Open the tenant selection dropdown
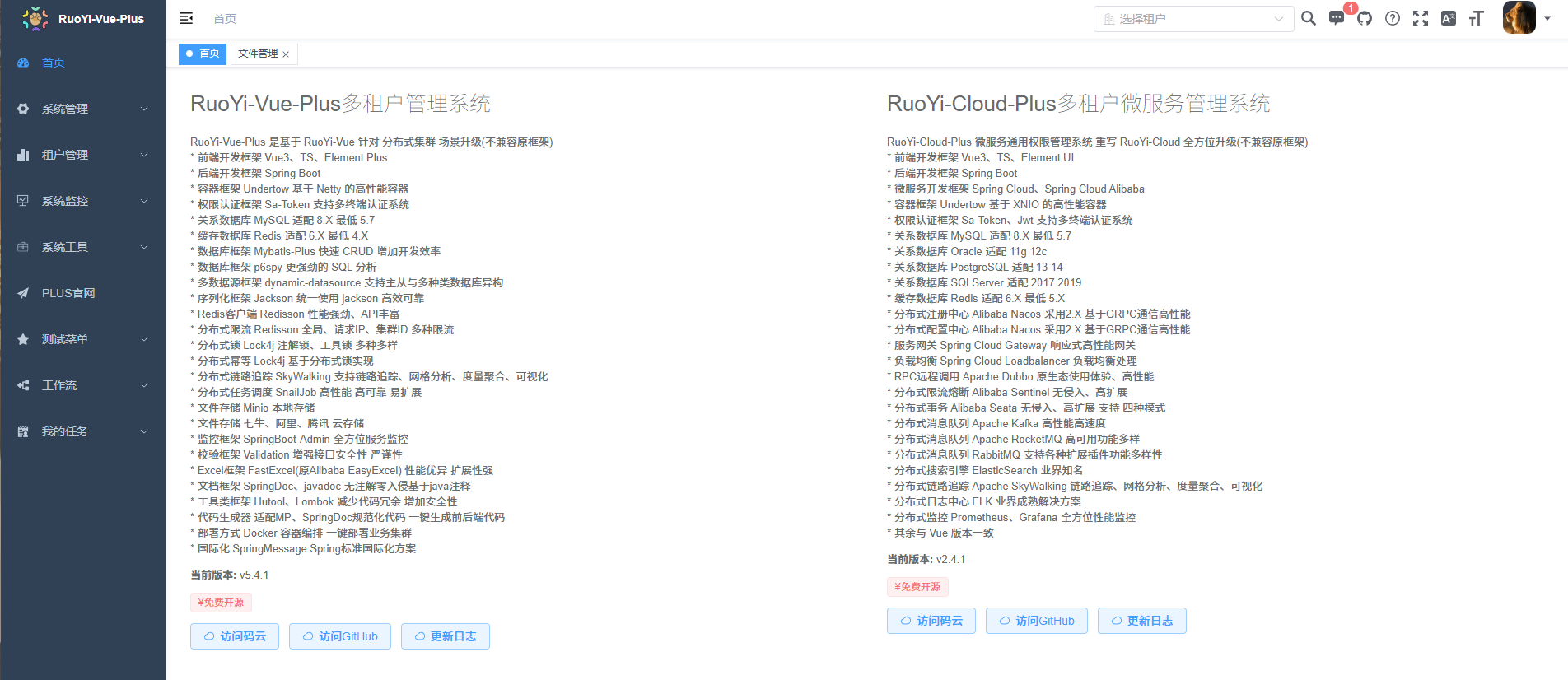This screenshot has width=1568, height=680. tap(1194, 19)
